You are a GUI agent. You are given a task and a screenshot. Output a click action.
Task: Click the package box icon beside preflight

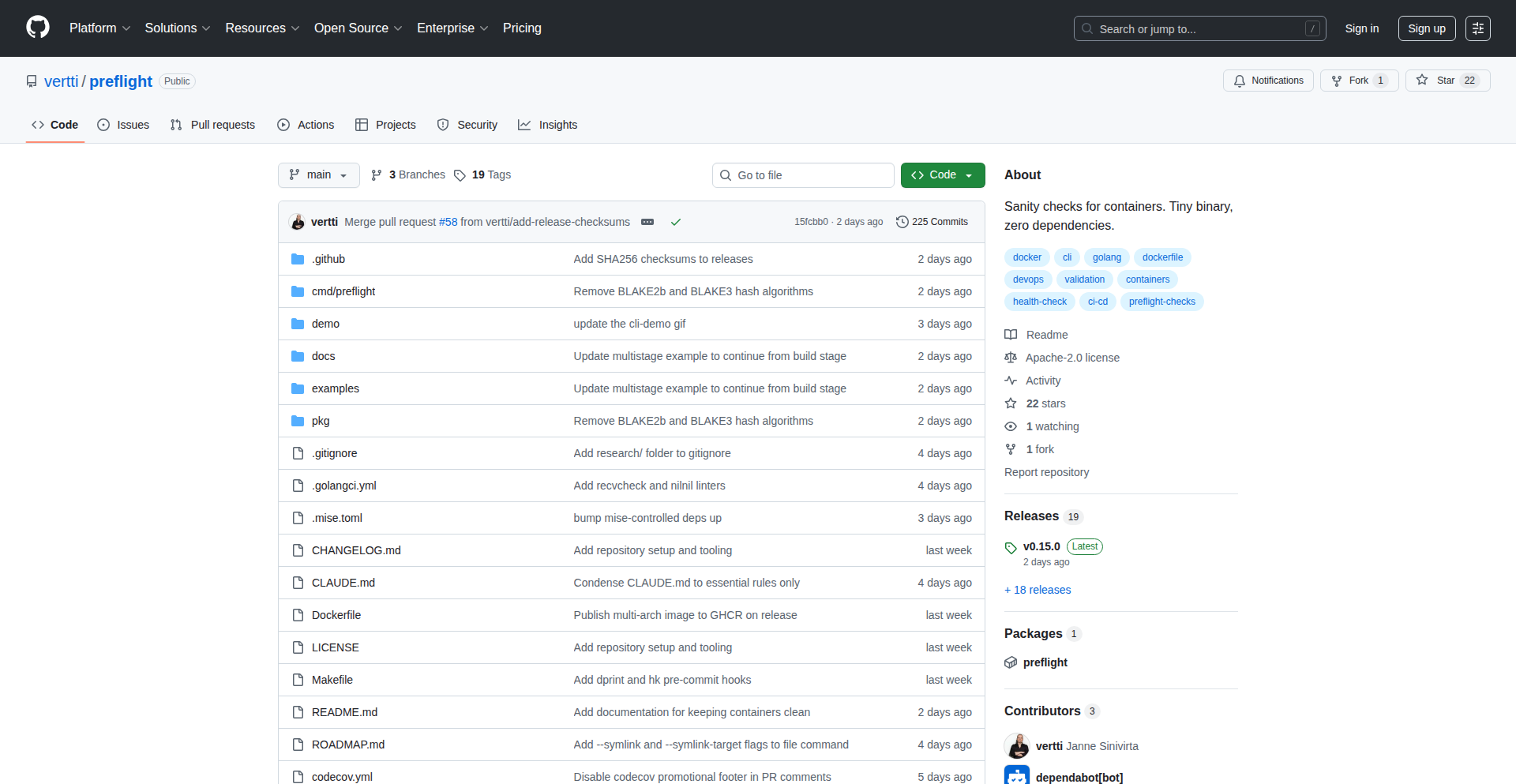1011,662
